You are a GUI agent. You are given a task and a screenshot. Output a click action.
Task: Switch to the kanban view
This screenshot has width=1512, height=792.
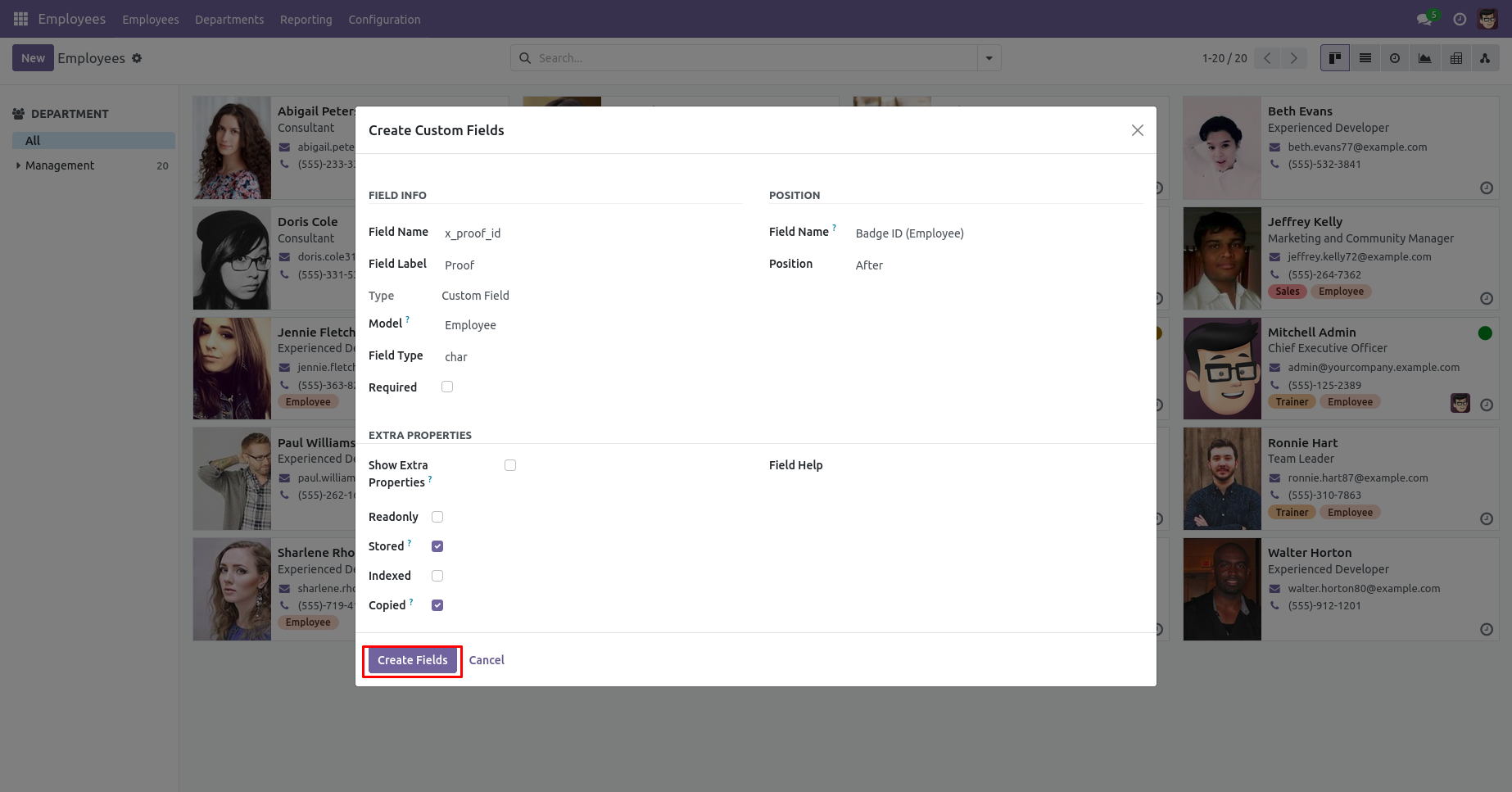point(1335,58)
